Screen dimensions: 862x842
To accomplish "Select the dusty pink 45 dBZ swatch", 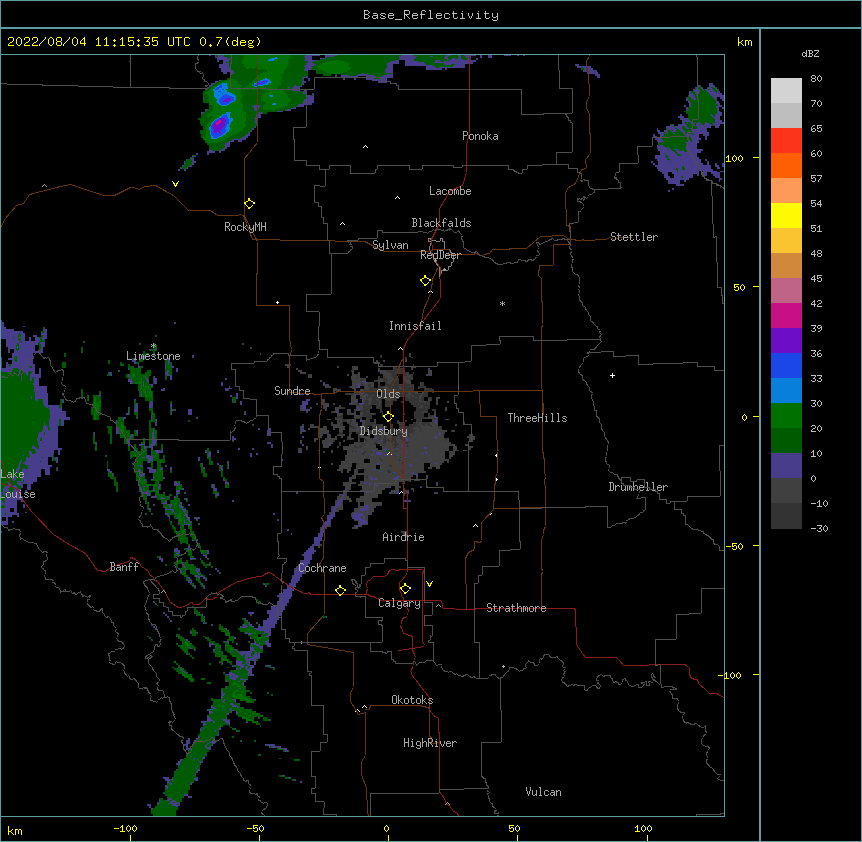I will (786, 291).
